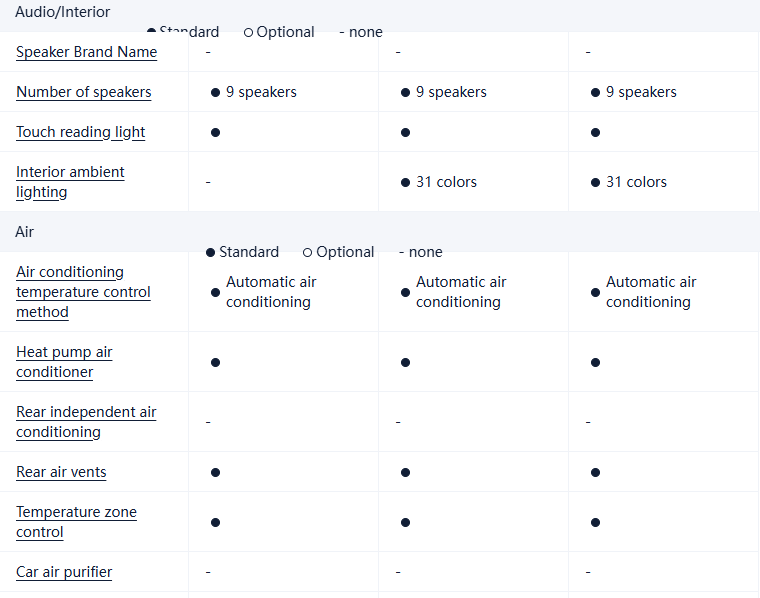
Task: Click the Audio/Interior section header
Action: tap(63, 12)
